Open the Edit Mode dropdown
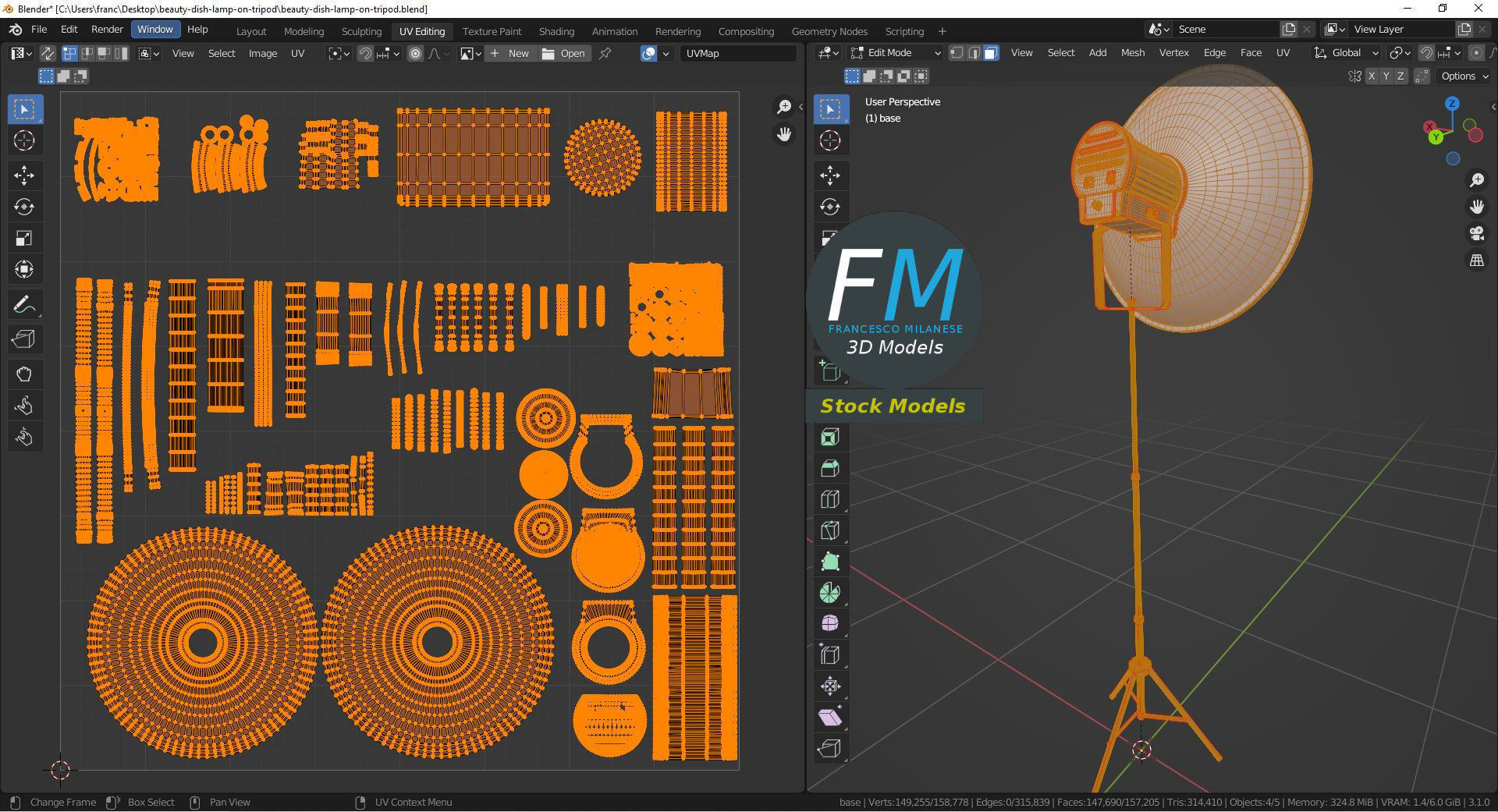Viewport: 1498px width, 812px height. (x=896, y=53)
